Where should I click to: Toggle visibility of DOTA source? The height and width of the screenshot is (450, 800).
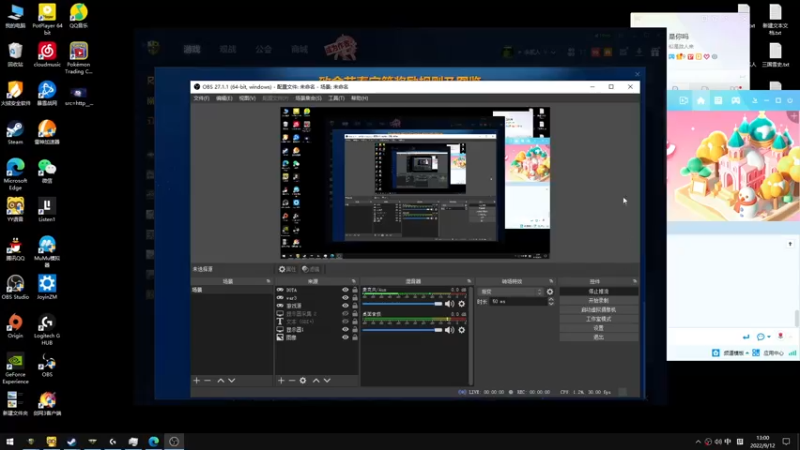point(345,290)
